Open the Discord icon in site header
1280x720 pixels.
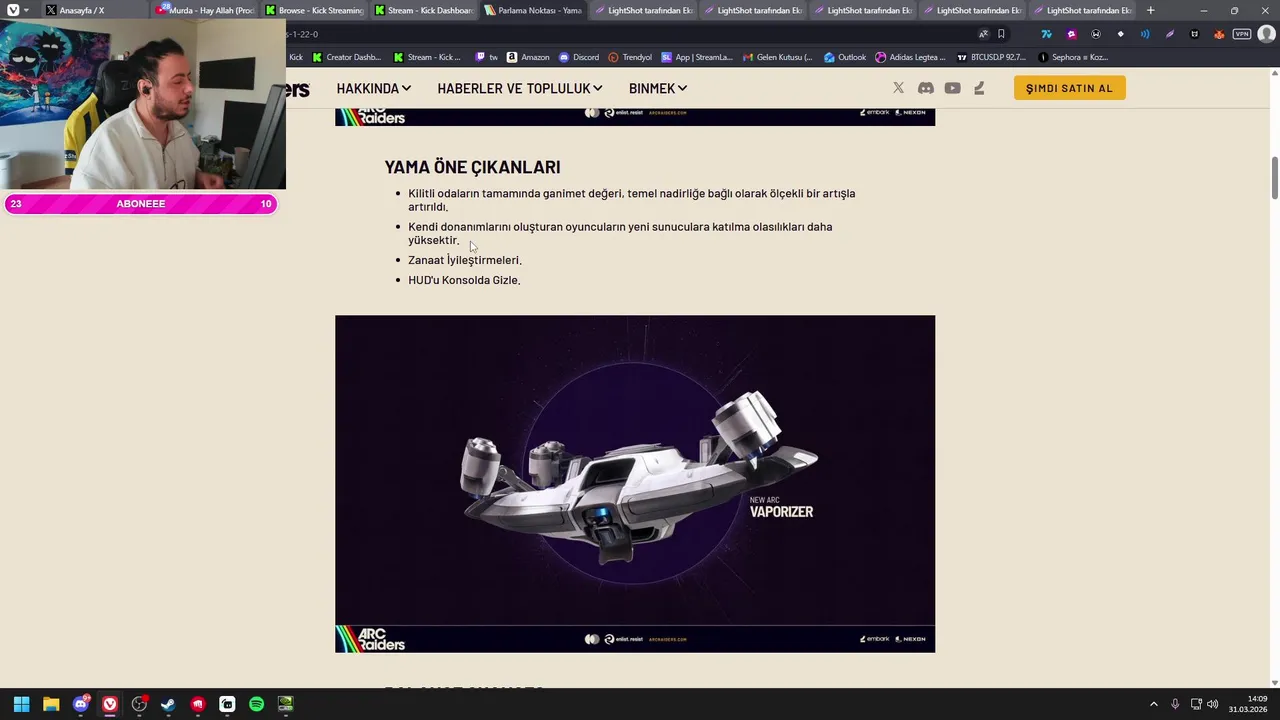click(926, 88)
